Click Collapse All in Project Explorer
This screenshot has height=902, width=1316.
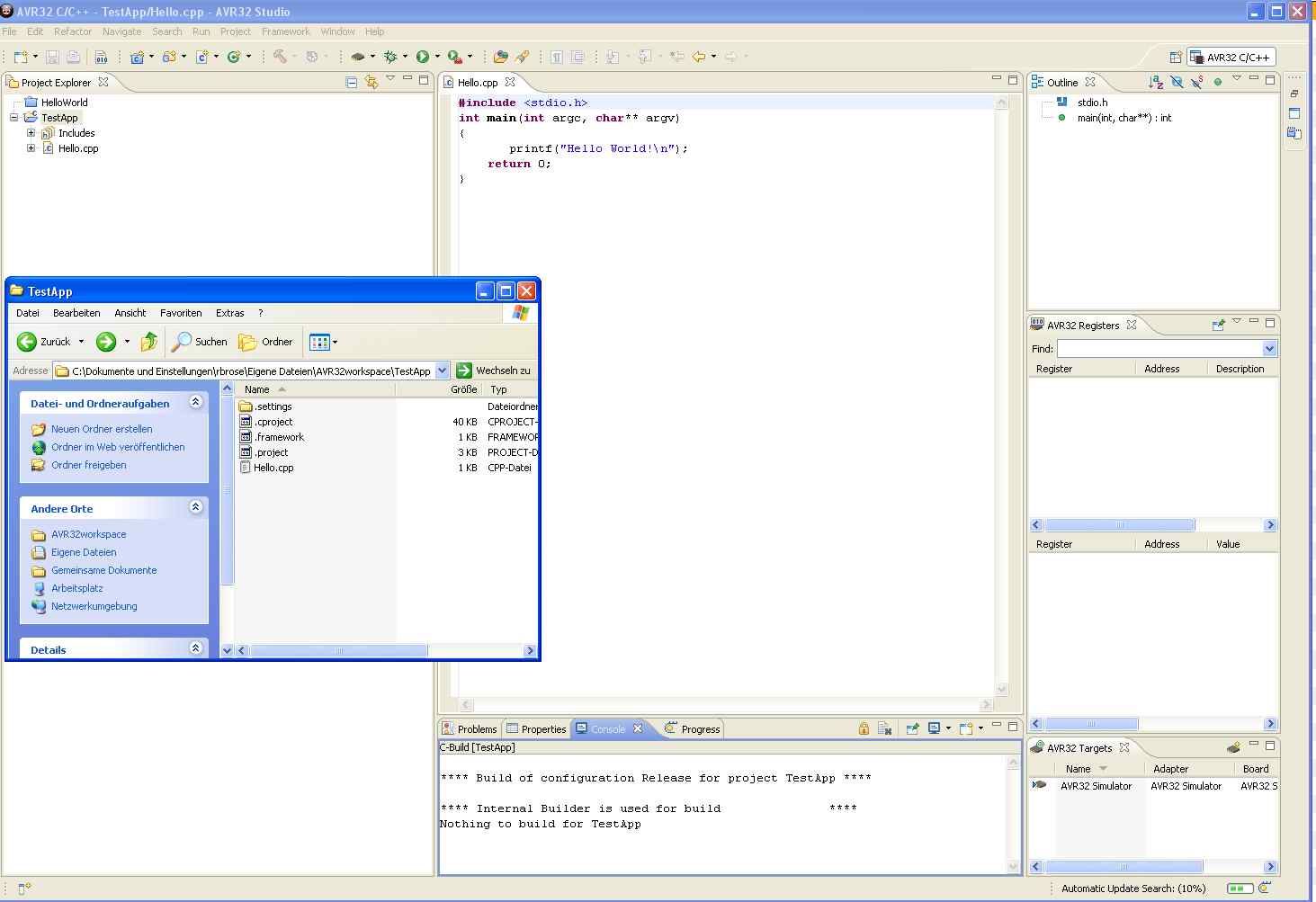(352, 82)
